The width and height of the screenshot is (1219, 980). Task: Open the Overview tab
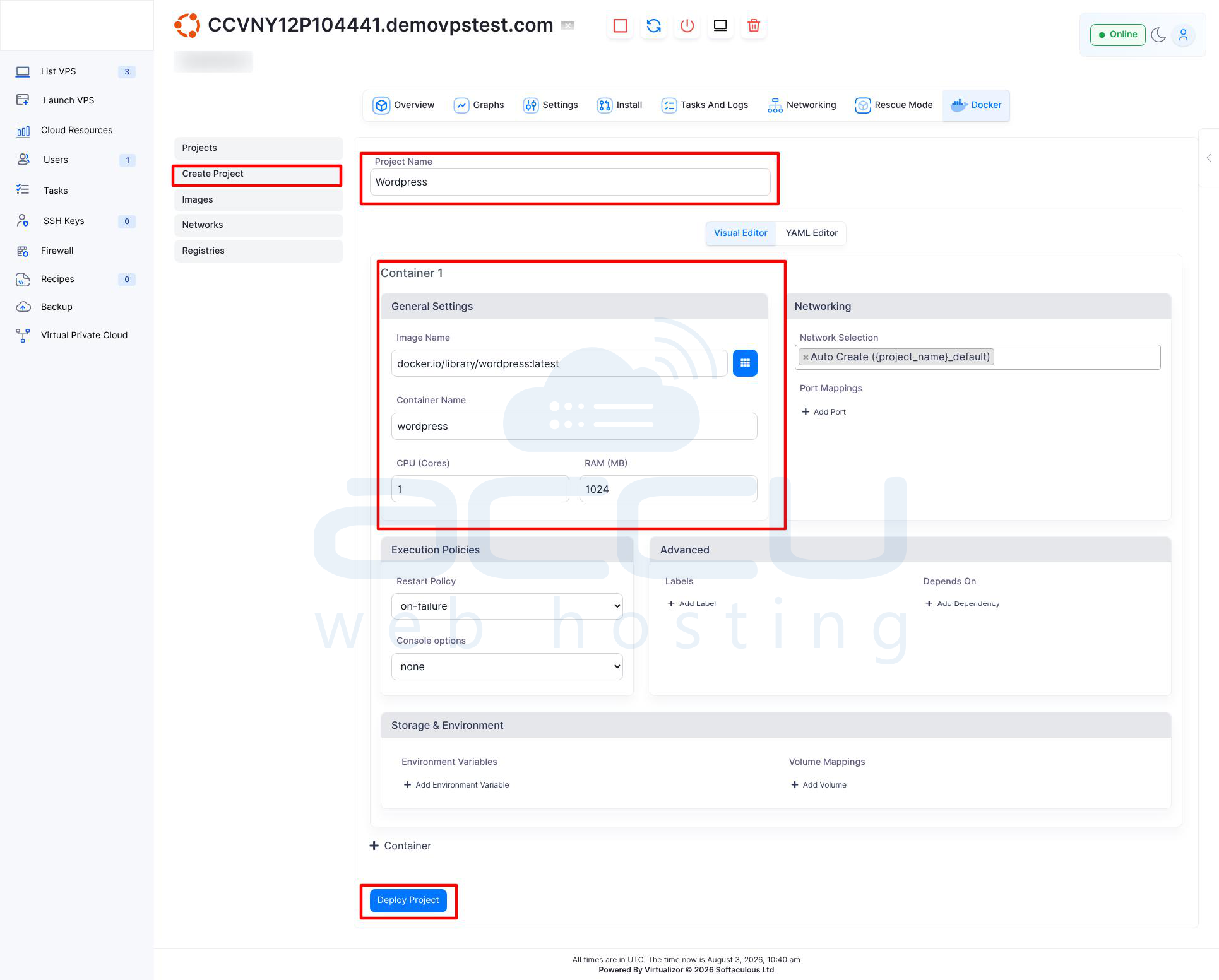404,105
